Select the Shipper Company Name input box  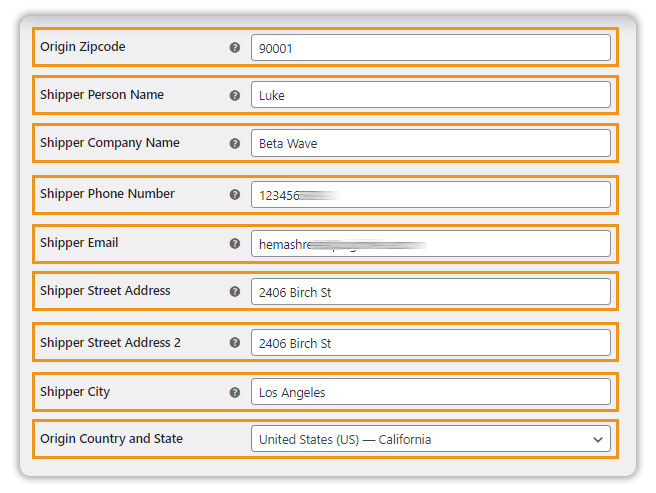point(430,143)
